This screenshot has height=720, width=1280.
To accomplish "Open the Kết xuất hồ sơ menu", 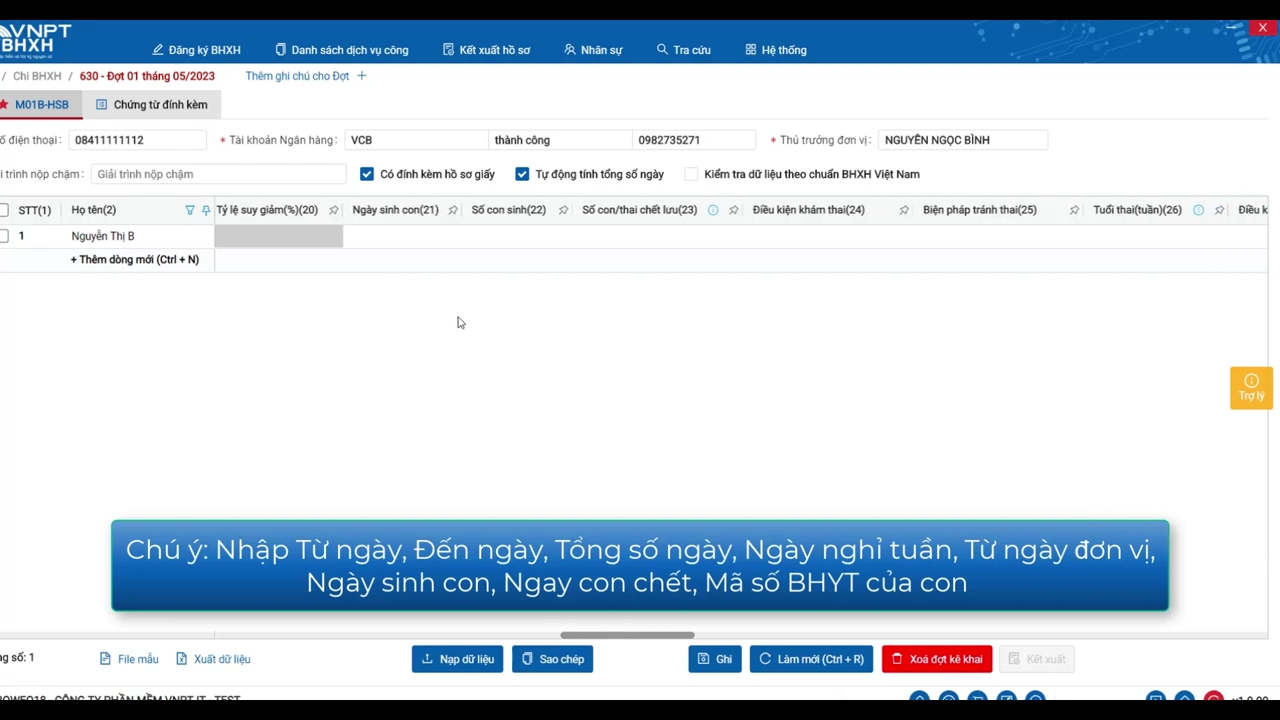I will coord(486,50).
